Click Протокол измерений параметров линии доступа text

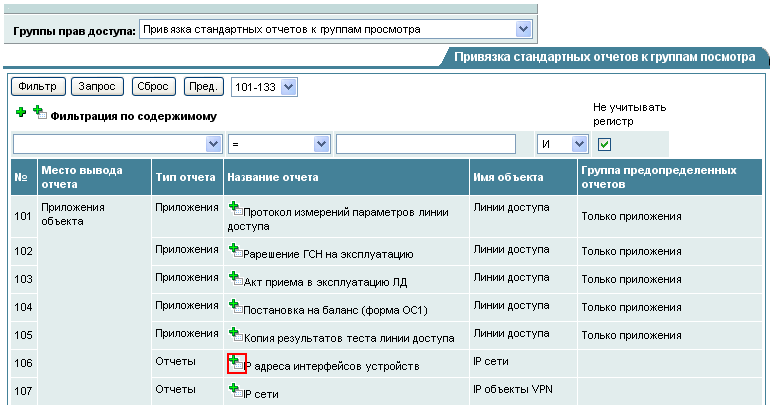tap(338, 219)
